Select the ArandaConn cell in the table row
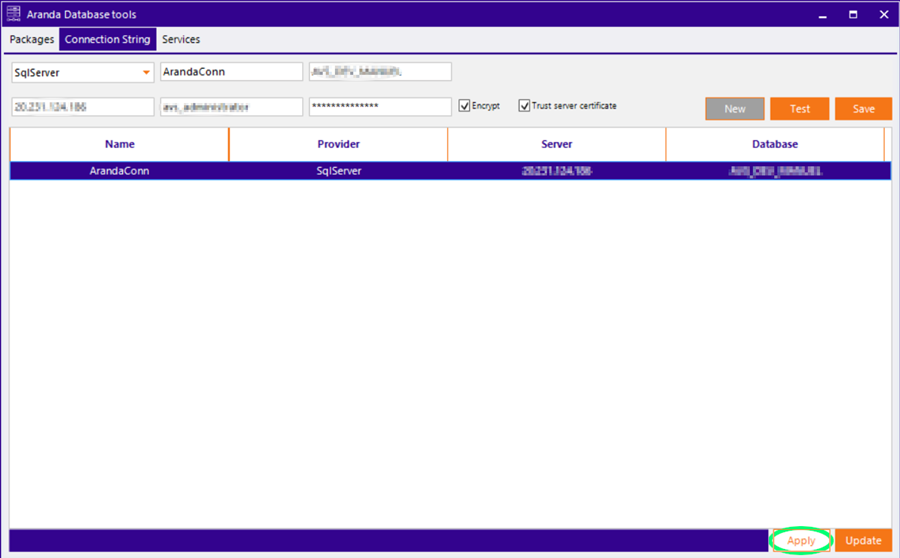The image size is (900, 558). [x=119, y=171]
